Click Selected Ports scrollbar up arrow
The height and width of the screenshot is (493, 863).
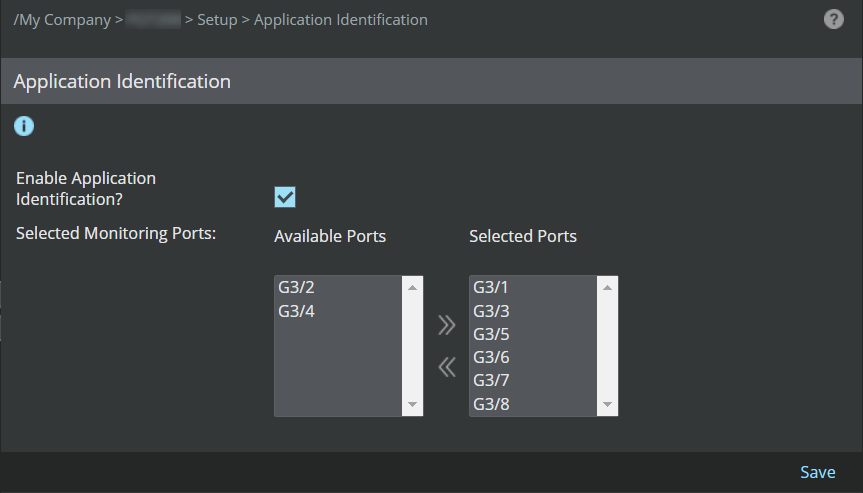click(x=607, y=288)
